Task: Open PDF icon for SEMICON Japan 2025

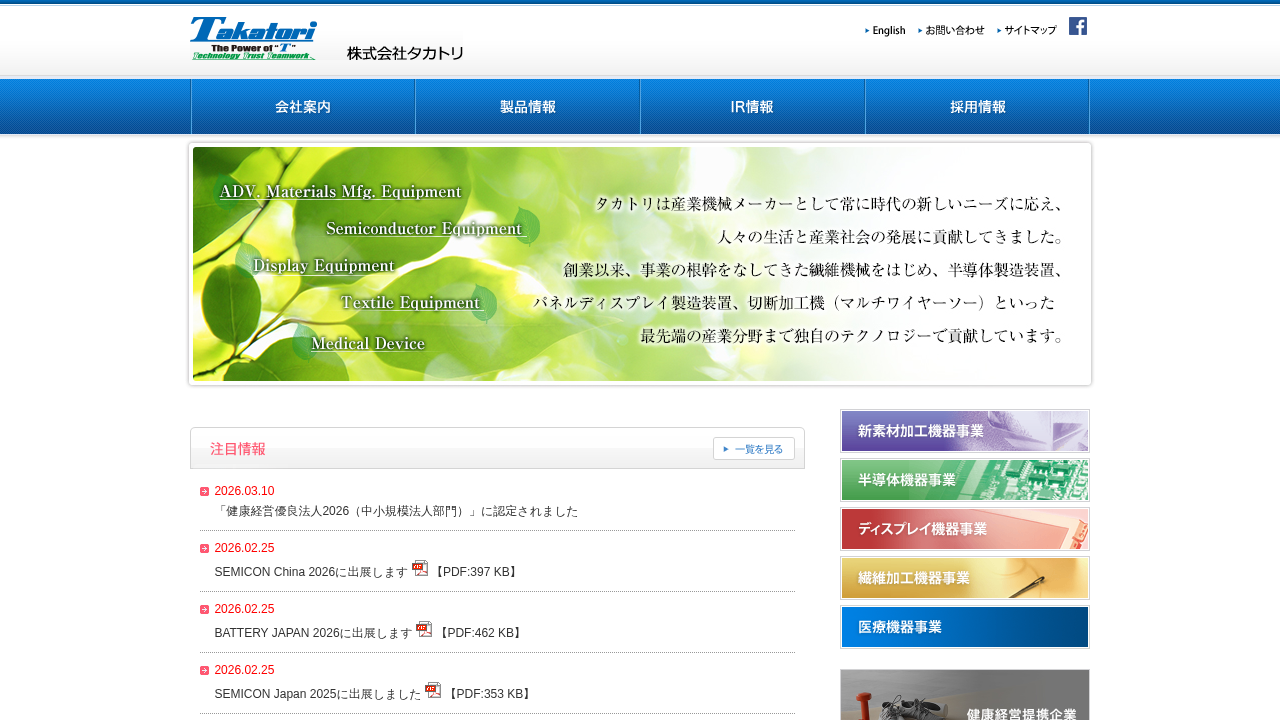Action: pos(433,691)
